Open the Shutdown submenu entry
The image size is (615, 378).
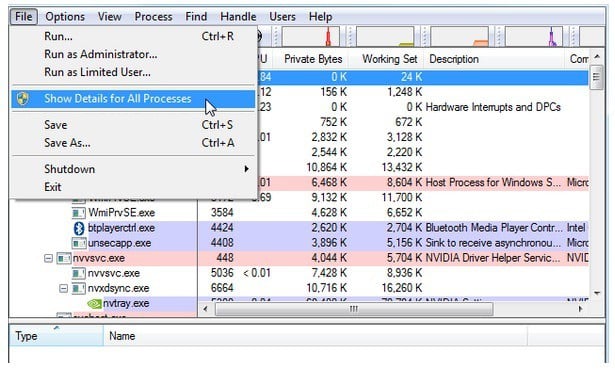(133, 169)
